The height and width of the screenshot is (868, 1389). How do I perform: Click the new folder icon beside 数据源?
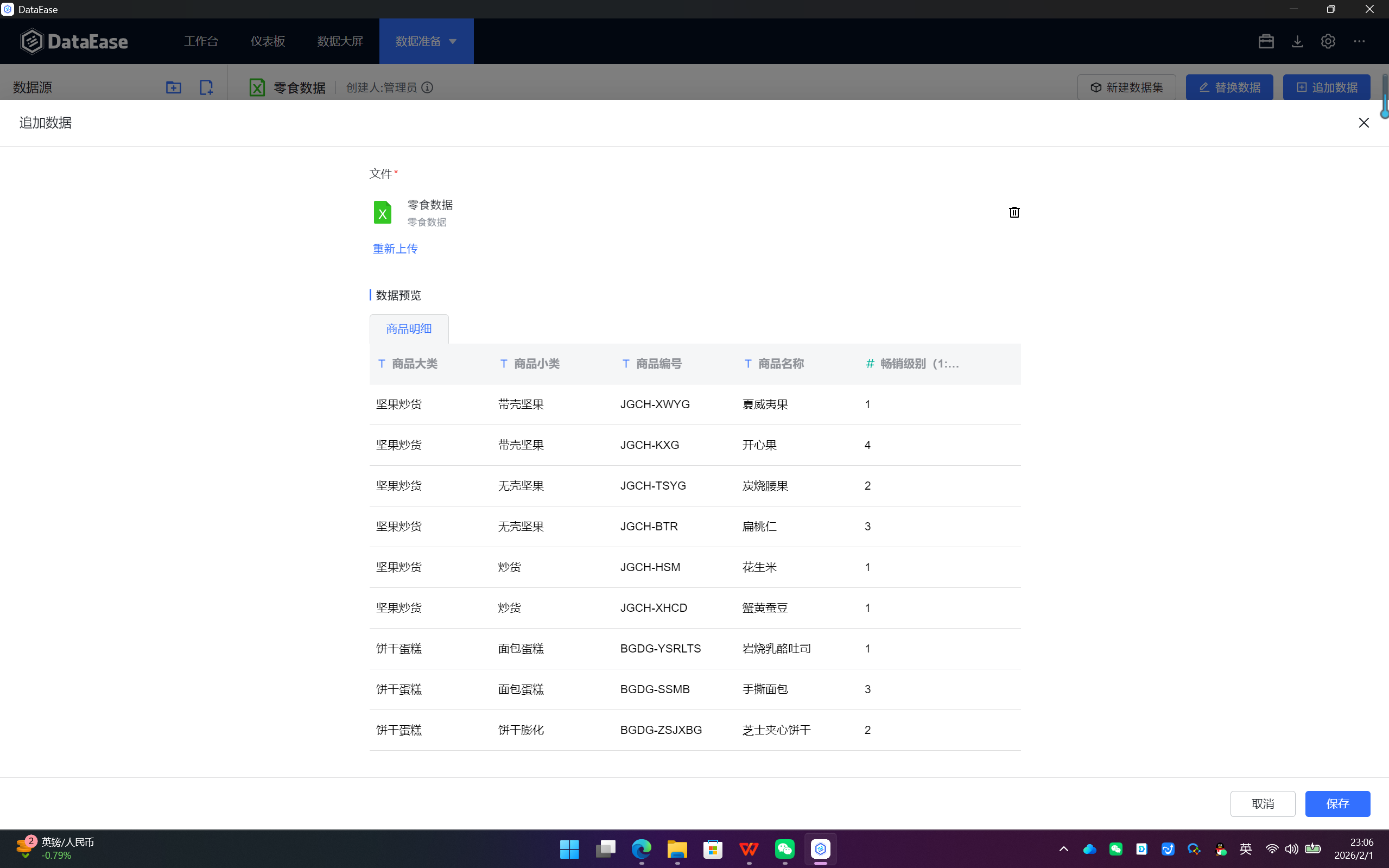pyautogui.click(x=173, y=87)
